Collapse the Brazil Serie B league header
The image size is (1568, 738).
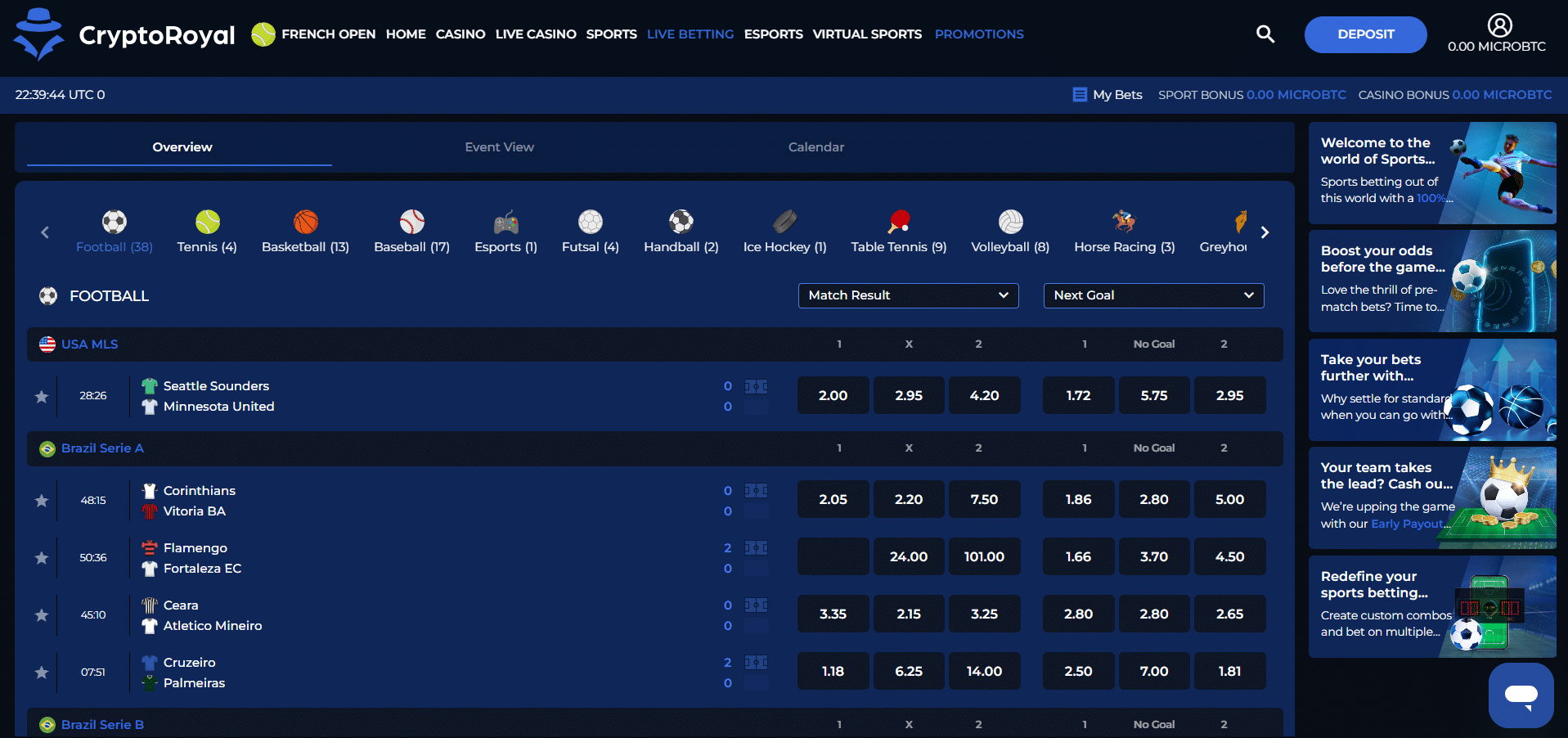(654, 723)
